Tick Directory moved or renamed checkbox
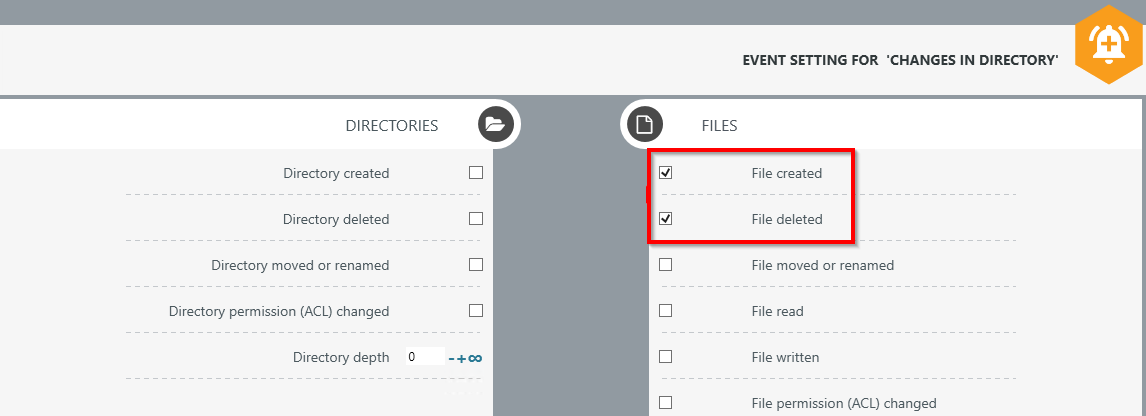Viewport: 1146px width, 416px height. (476, 265)
